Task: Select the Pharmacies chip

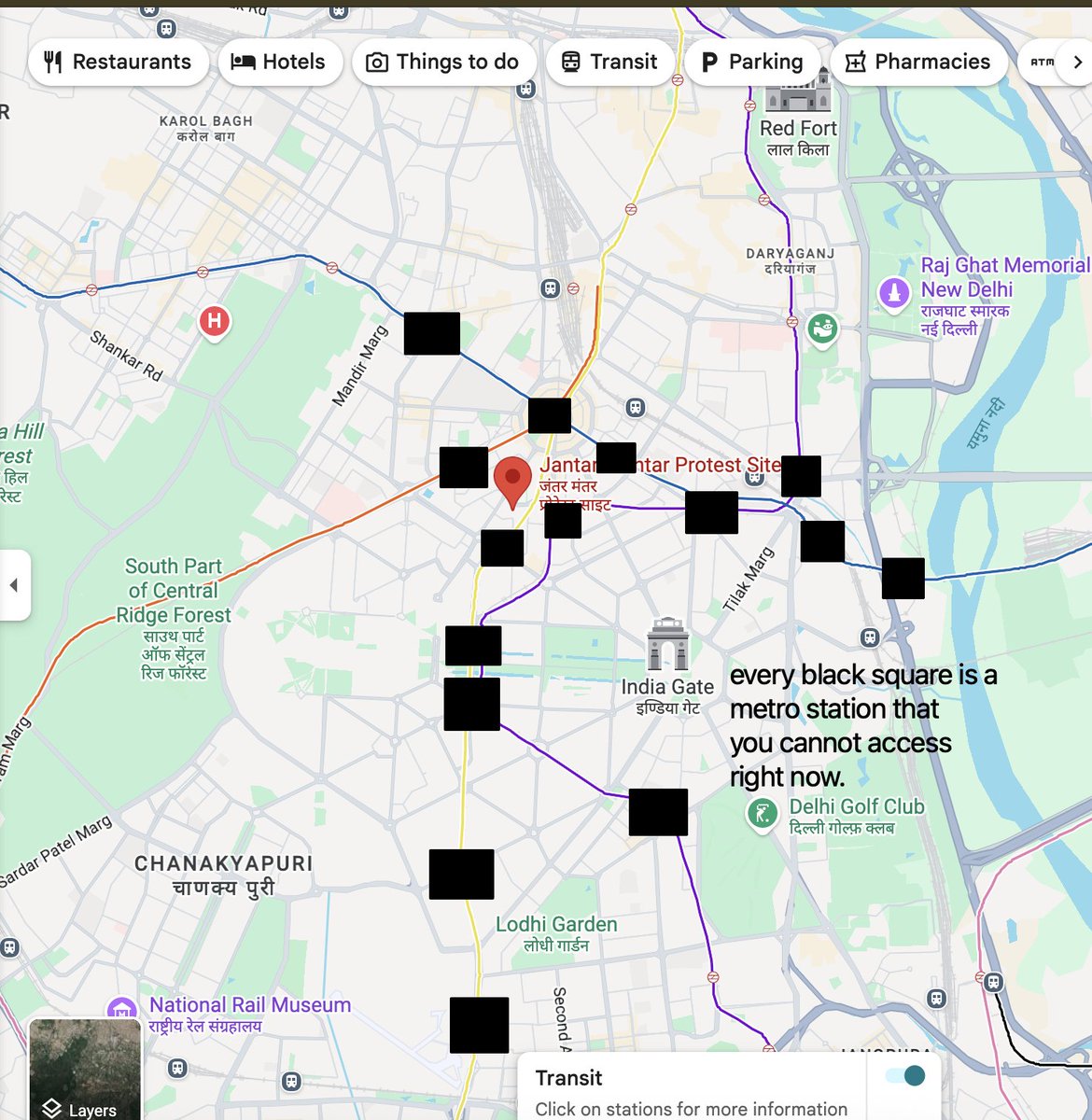Action: tap(918, 63)
